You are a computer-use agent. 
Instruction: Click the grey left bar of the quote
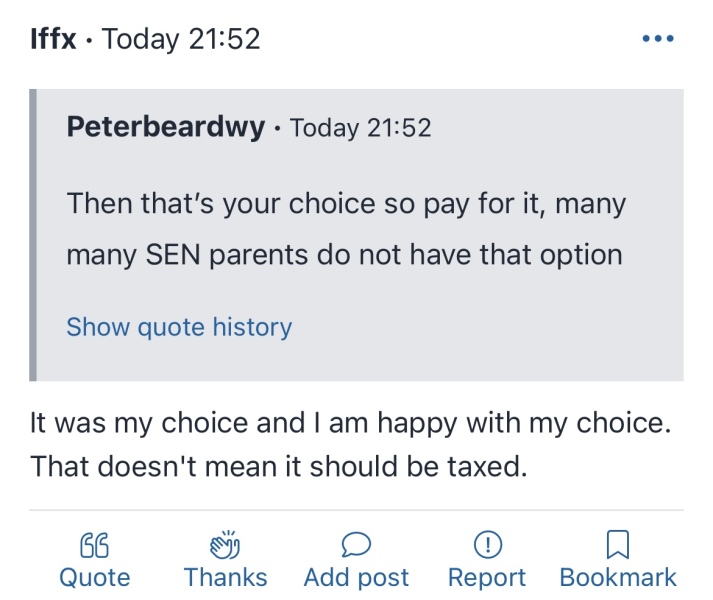pos(33,235)
